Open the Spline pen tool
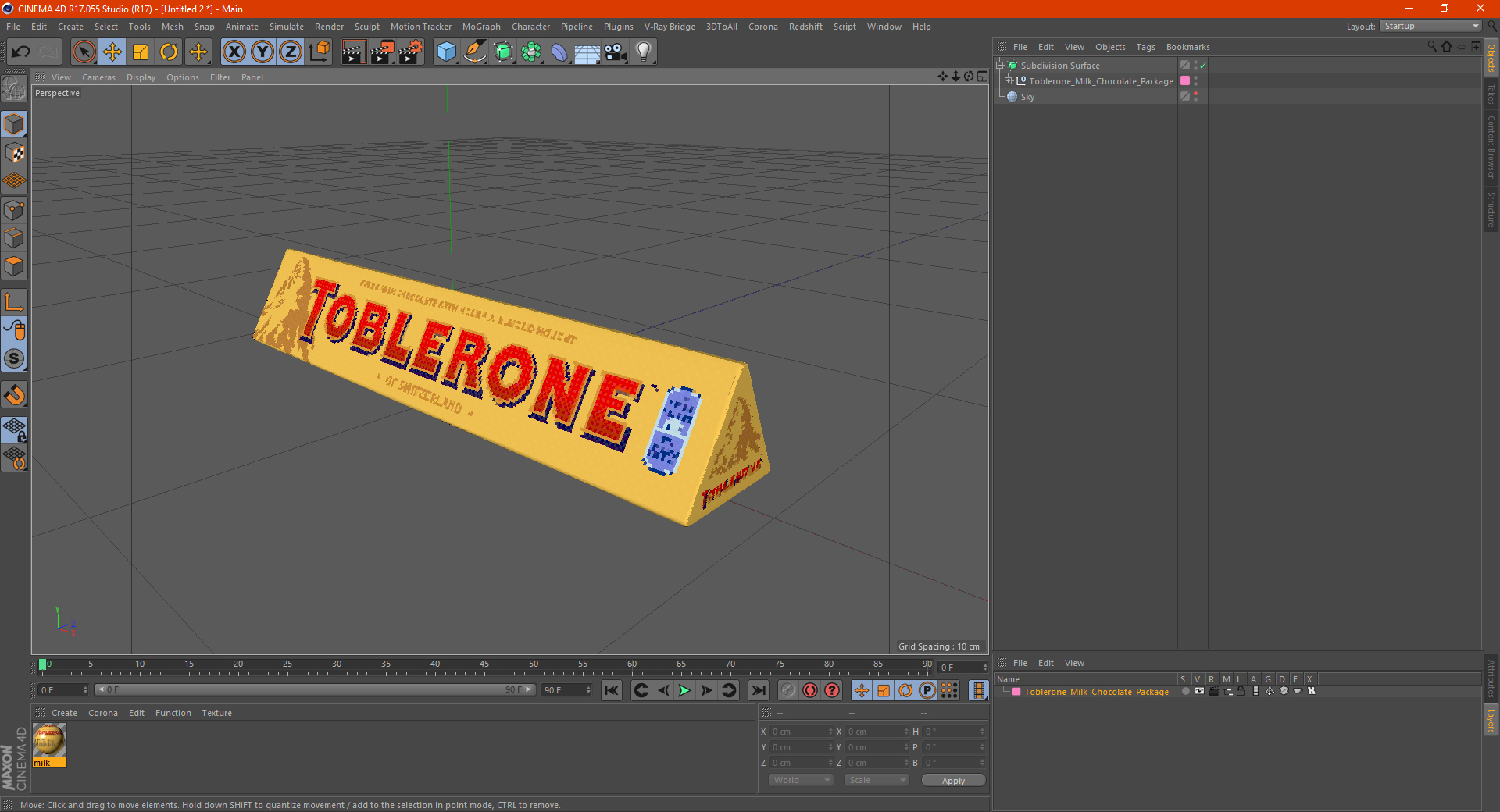This screenshot has height=812, width=1500. click(x=474, y=52)
